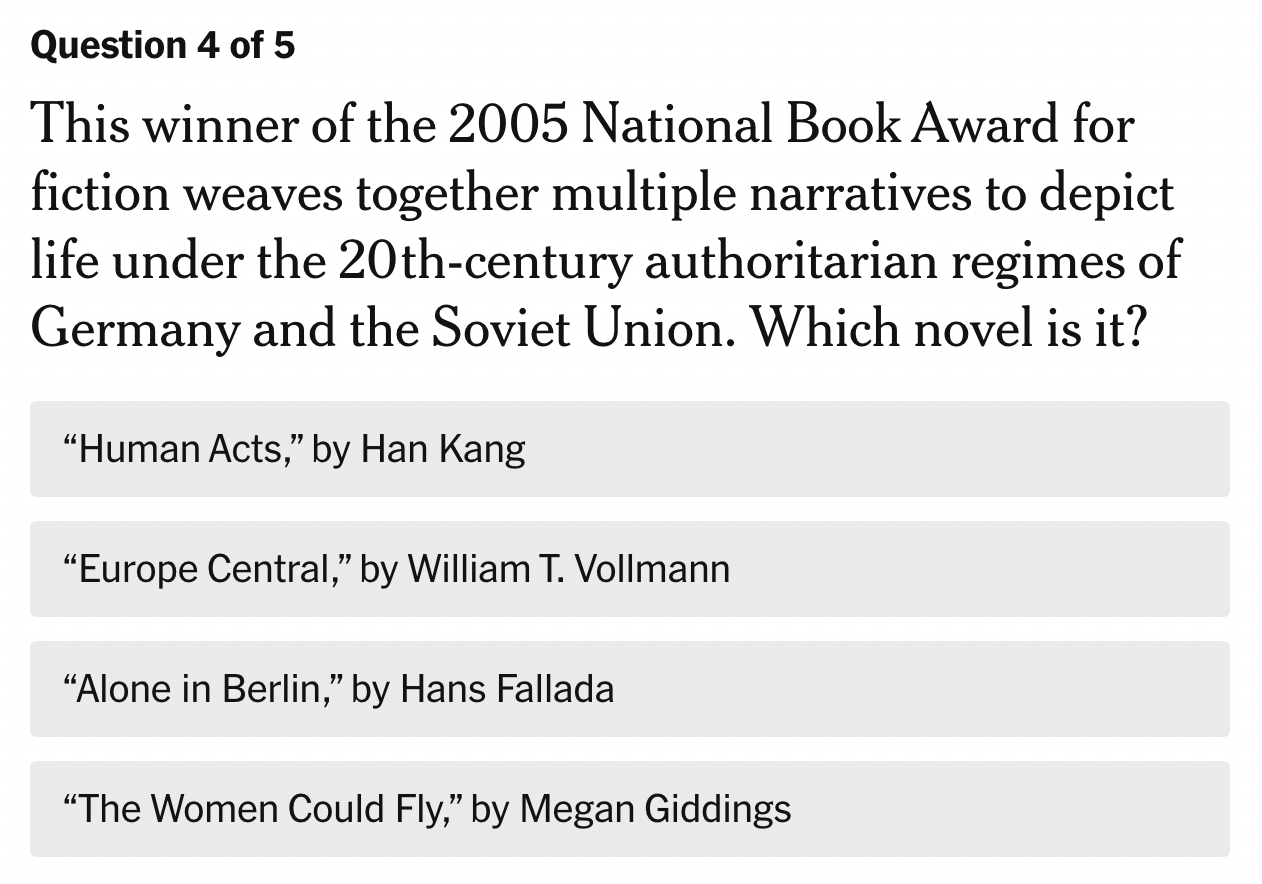Screen dimensions: 1262x884
Task: Click author name Hans Fallada
Action: 507,690
